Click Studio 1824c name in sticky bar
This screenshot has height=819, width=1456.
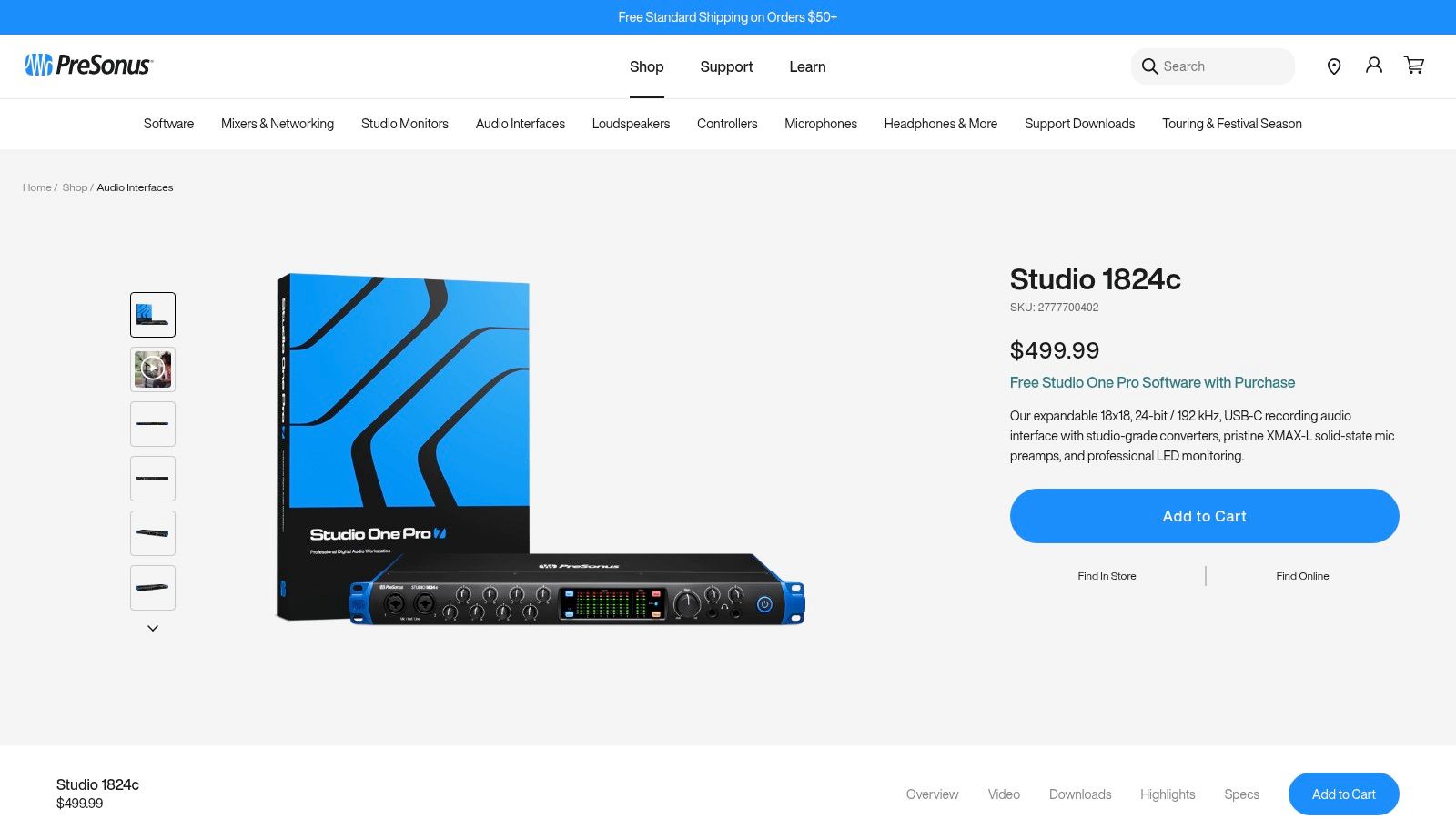[97, 784]
